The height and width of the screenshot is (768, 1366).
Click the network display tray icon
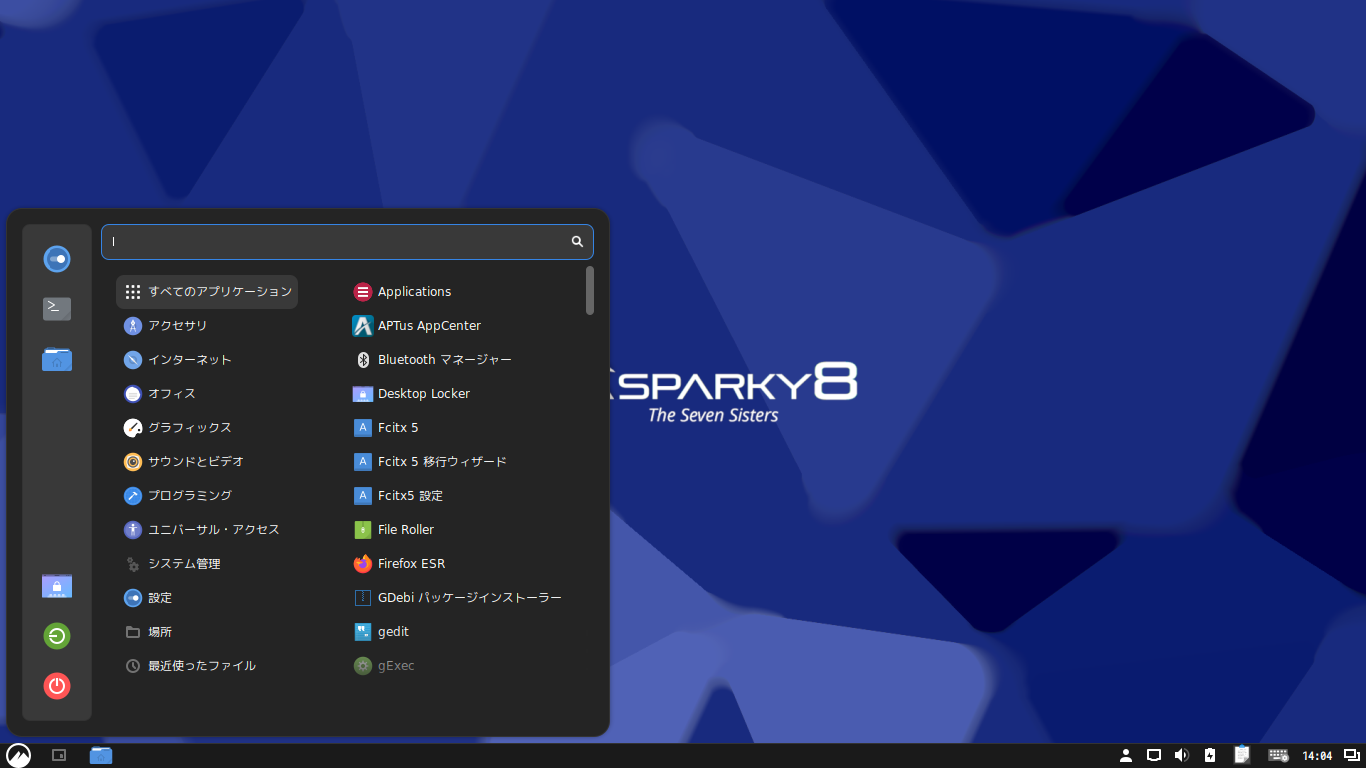point(1153,755)
